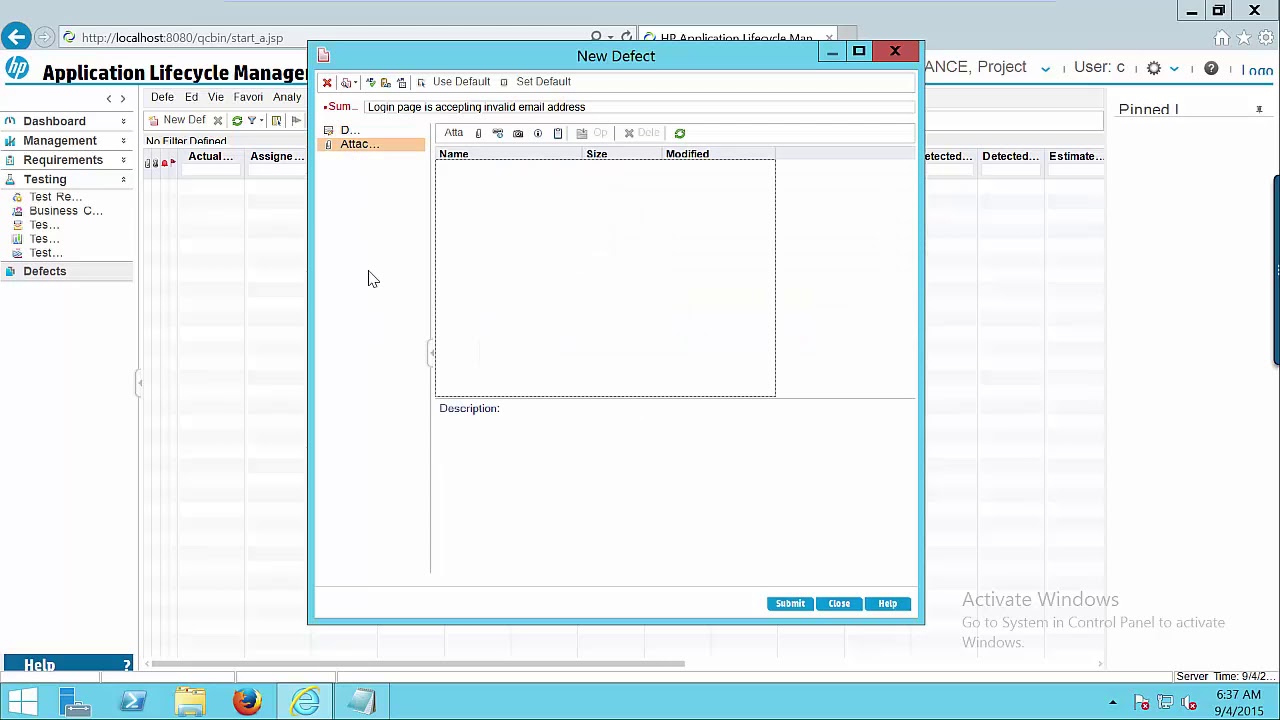Collapse the Testing module section

[x=123, y=180]
